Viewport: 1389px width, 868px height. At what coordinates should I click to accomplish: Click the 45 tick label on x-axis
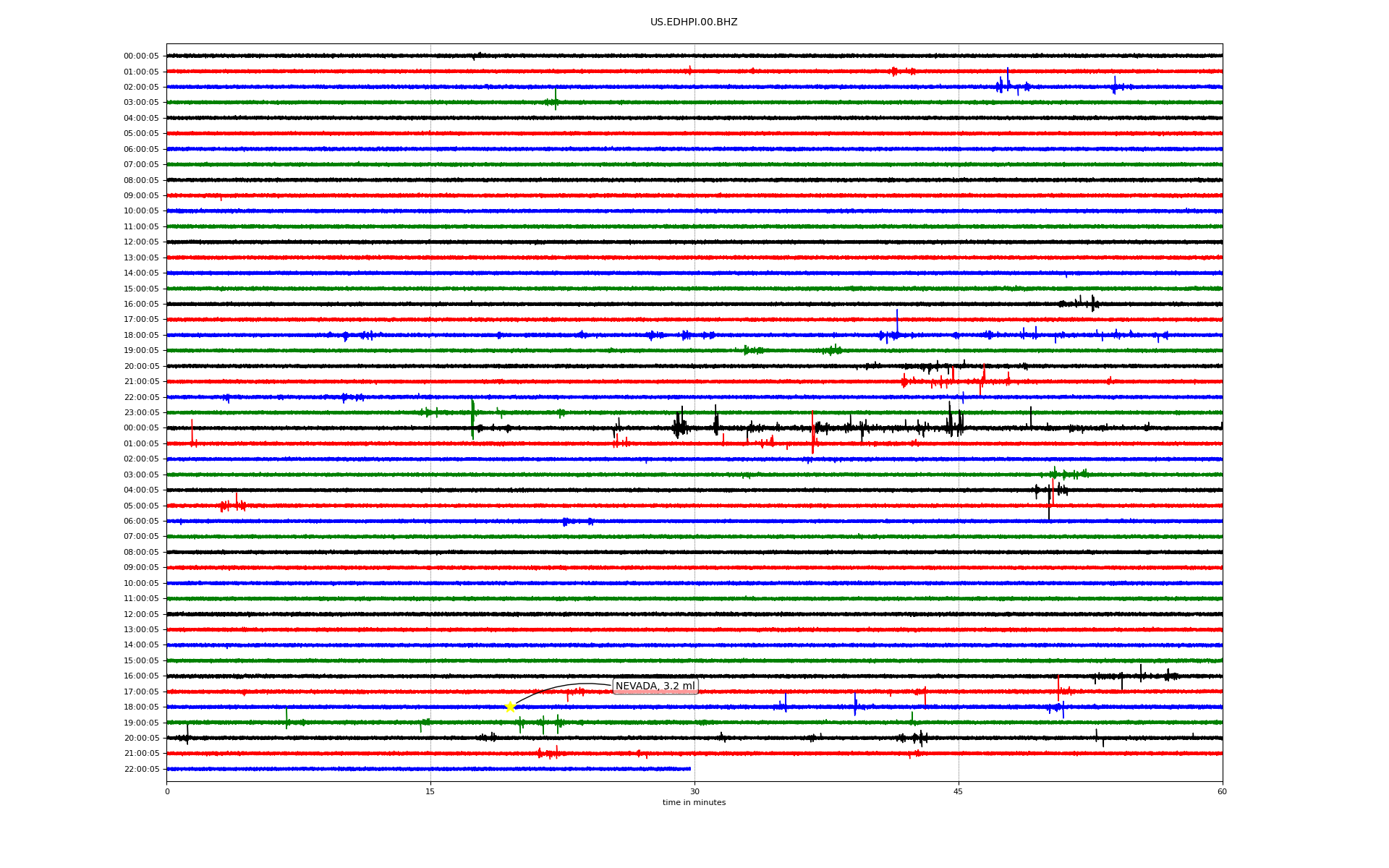coord(958,791)
